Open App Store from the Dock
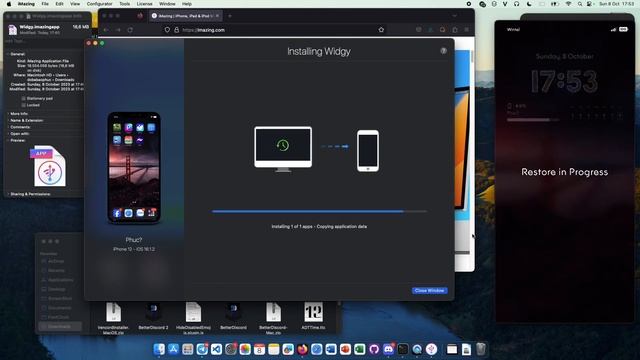The image size is (640, 360). (173, 349)
